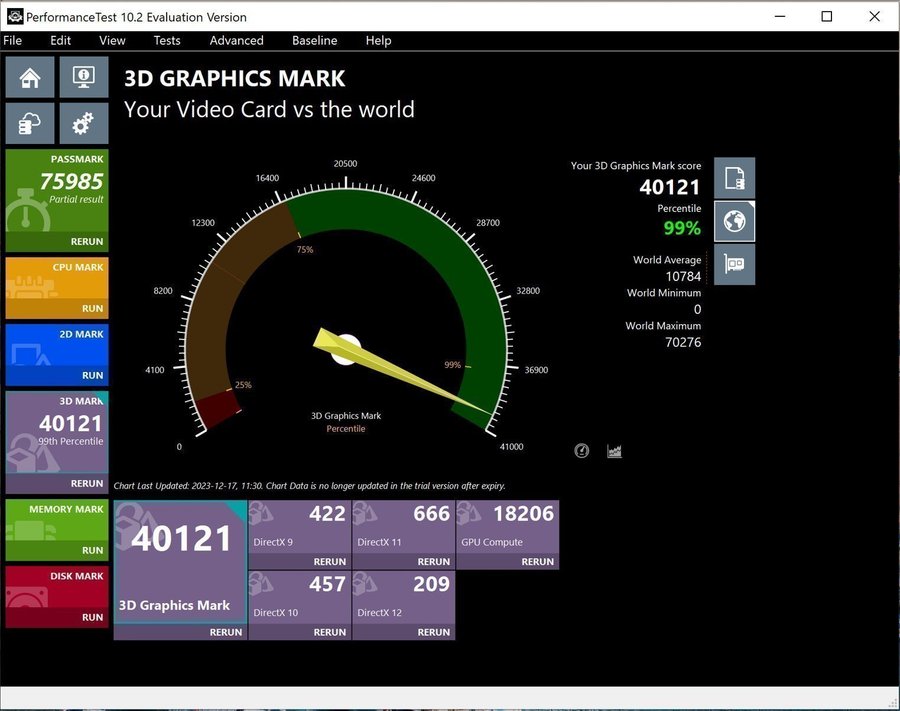Screen dimensions: 900x711
Task: Open the System Information monitor icon
Action: 84,77
